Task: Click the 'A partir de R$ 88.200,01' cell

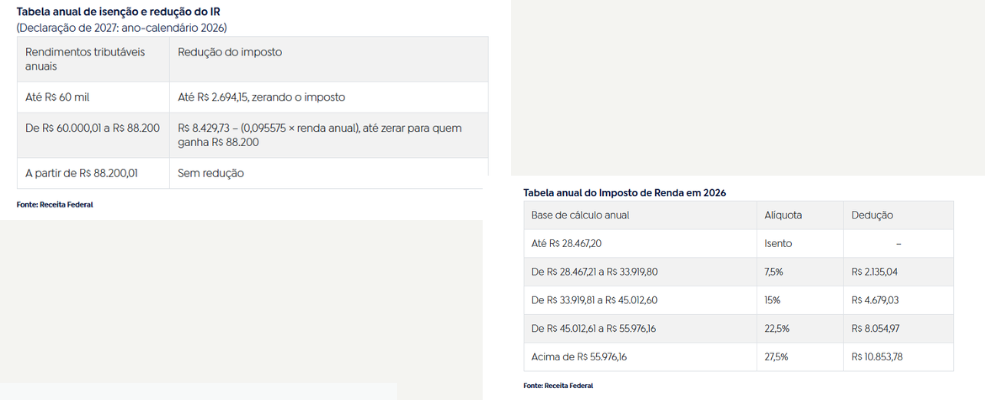Action: [x=81, y=173]
